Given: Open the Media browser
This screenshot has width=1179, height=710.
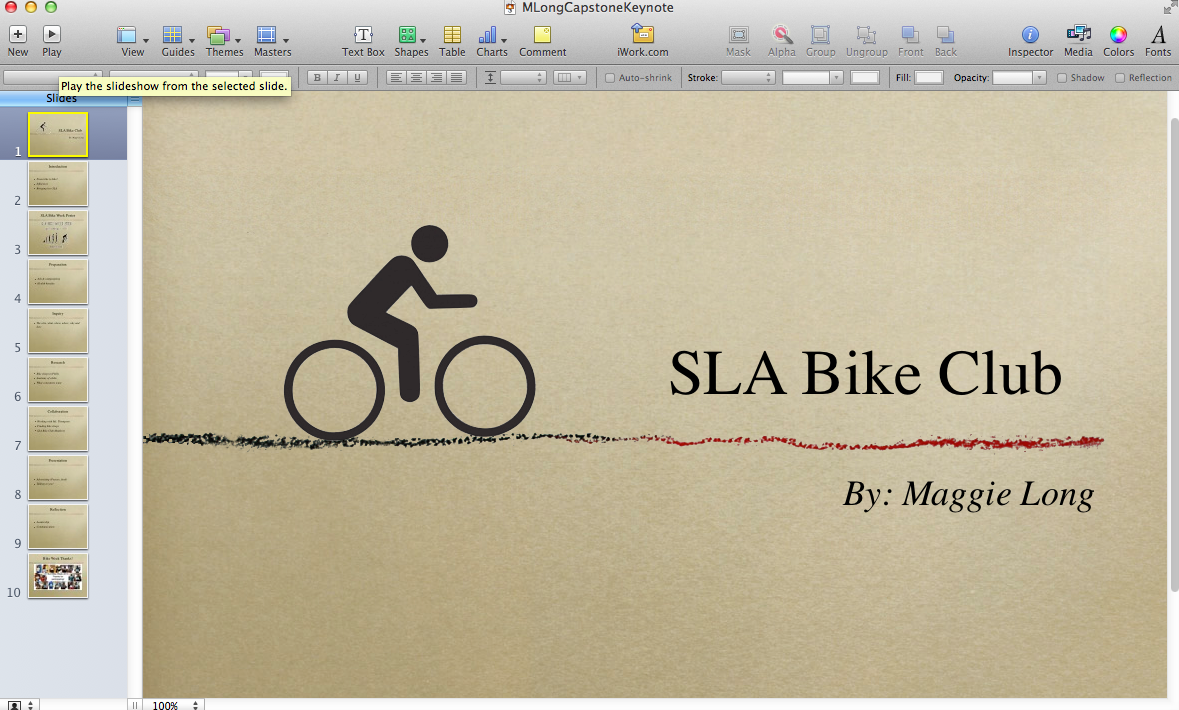Looking at the screenshot, I should 1078,36.
